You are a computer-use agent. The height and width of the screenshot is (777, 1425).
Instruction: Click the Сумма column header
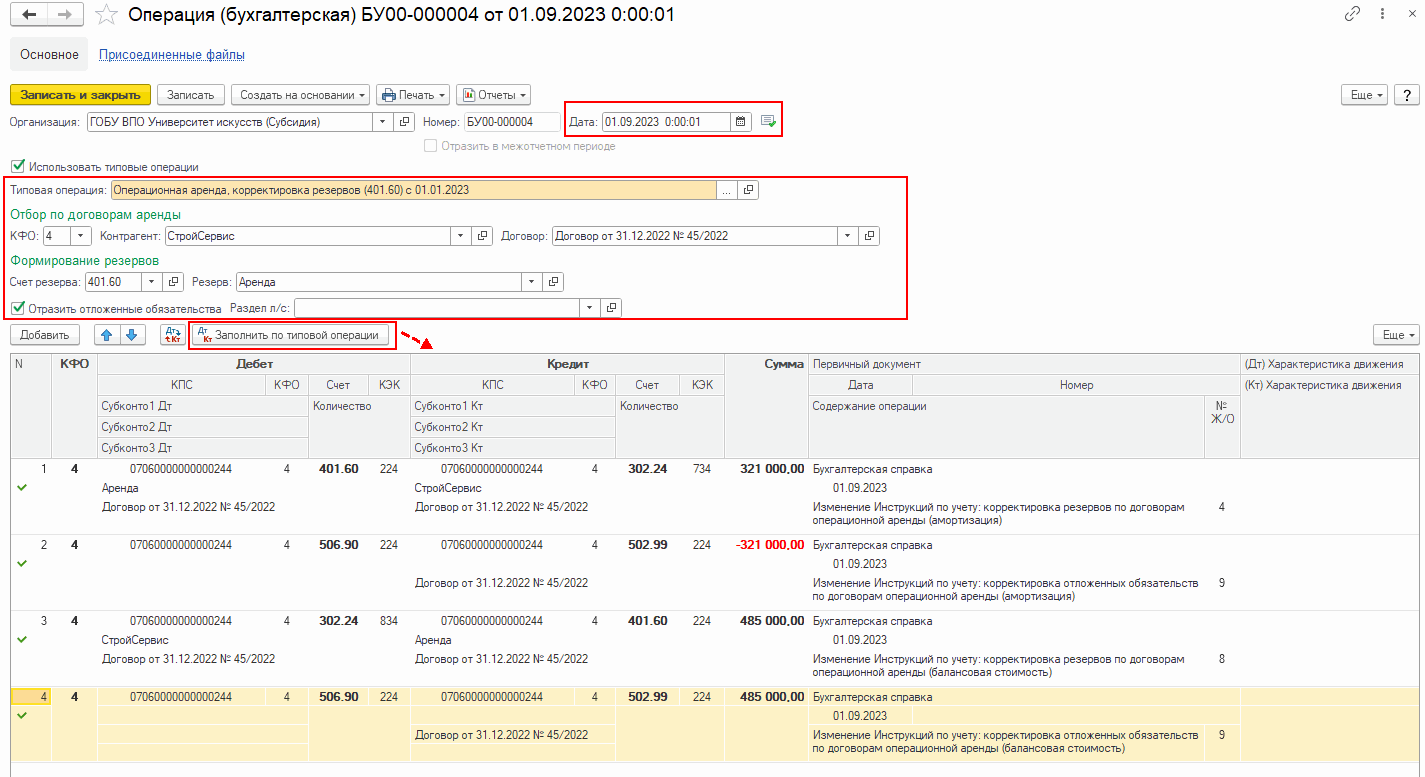[766, 365]
